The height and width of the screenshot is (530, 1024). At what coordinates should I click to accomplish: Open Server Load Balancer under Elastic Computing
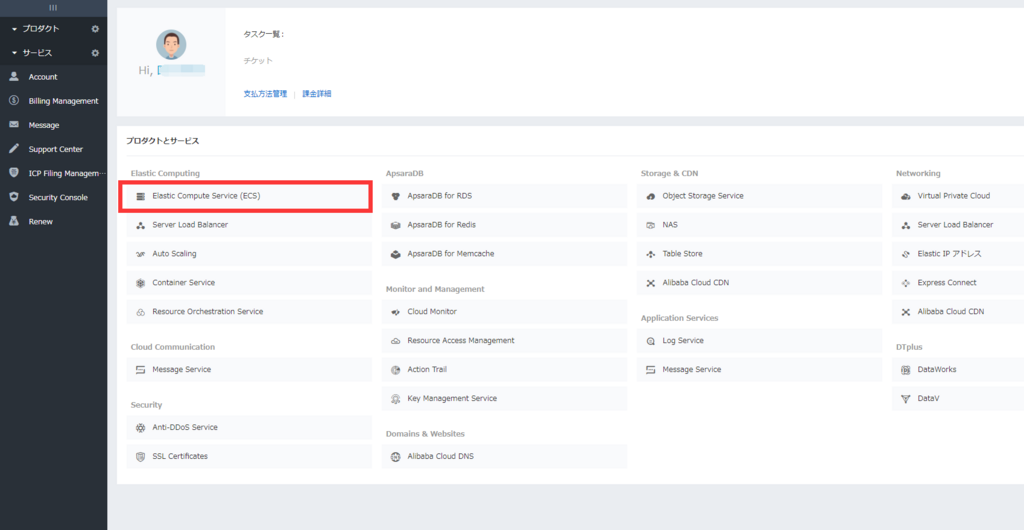tap(249, 225)
